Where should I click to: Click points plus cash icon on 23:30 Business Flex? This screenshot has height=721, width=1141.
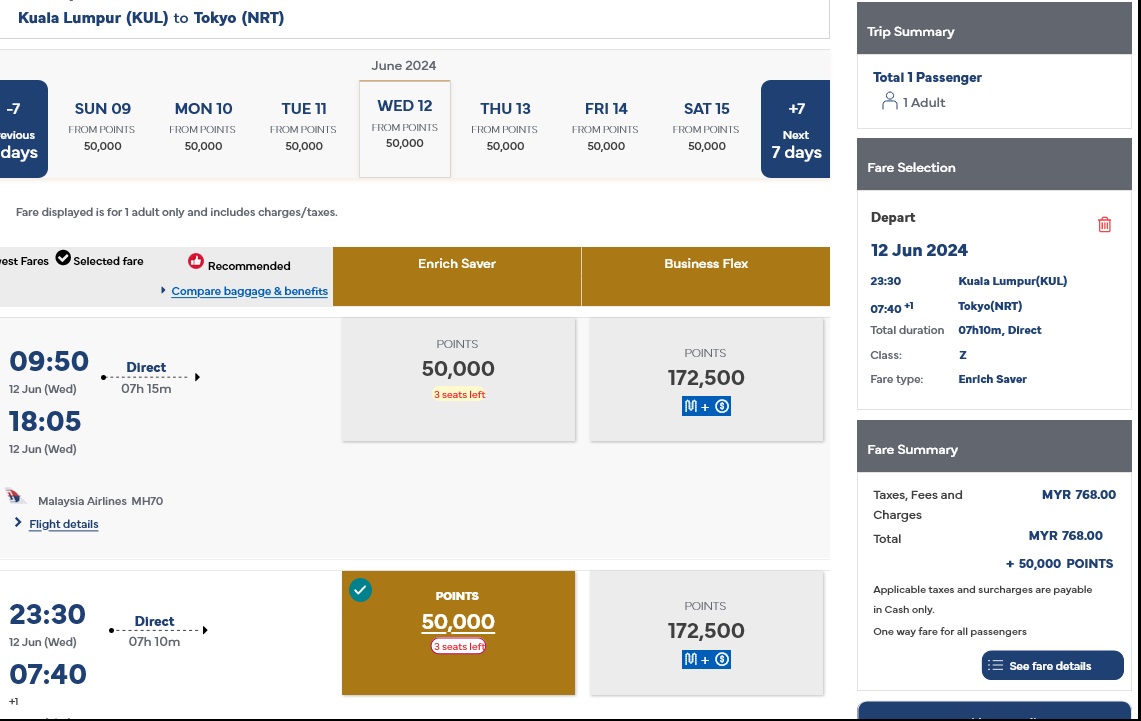coord(706,660)
